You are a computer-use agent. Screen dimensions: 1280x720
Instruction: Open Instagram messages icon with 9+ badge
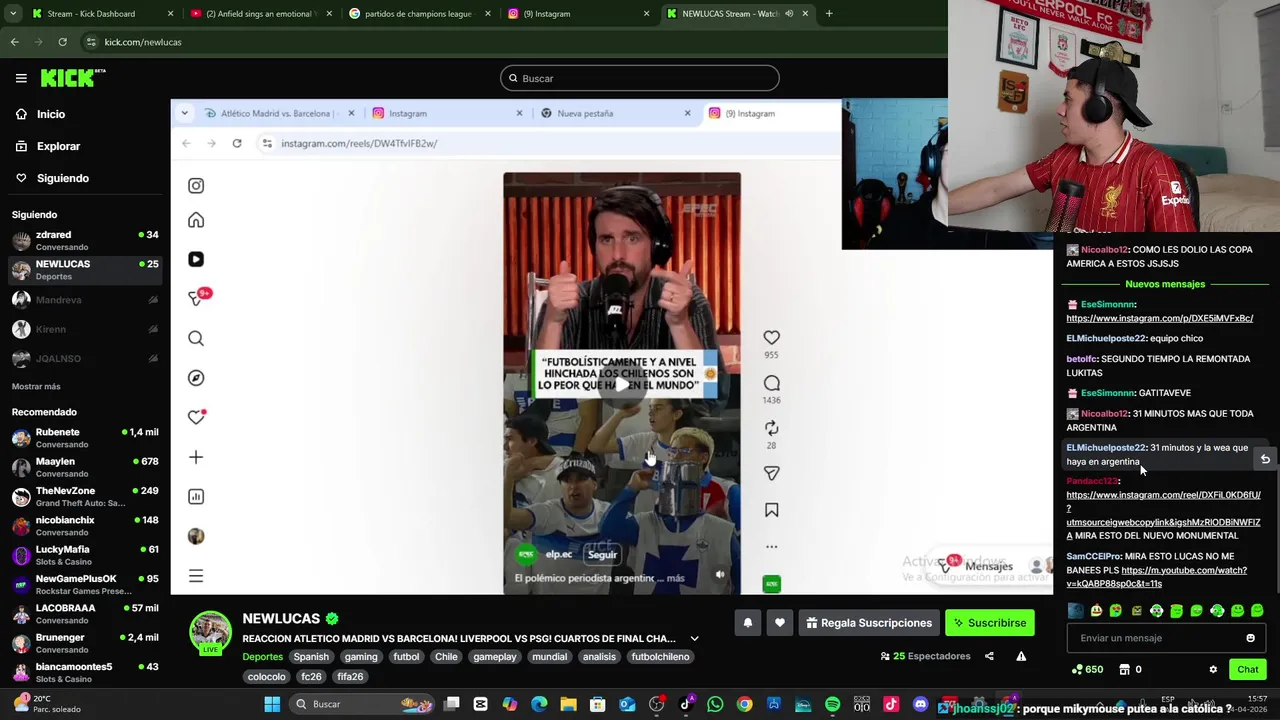click(198, 297)
